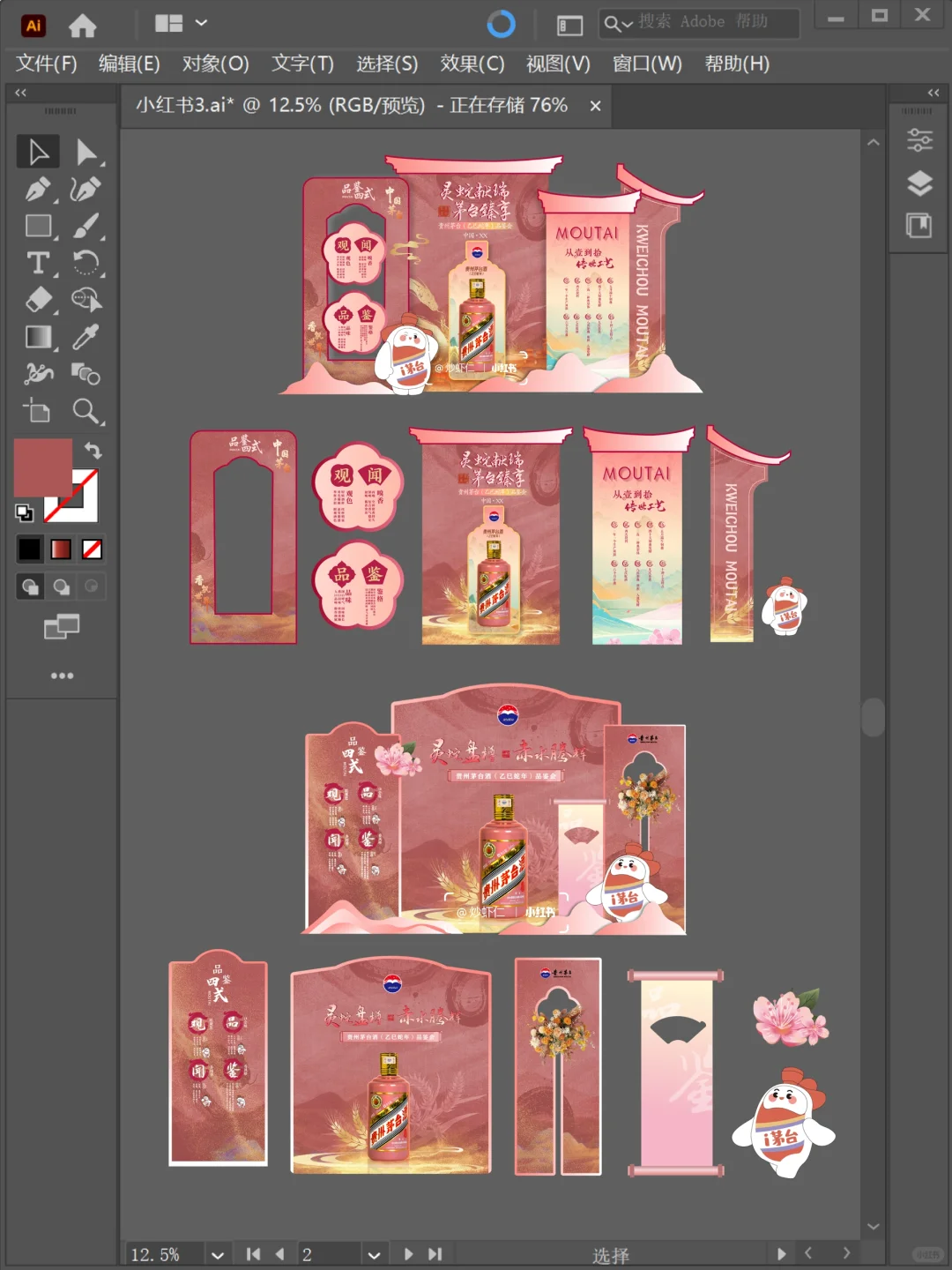
Task: Select the Rotate tool
Action: (x=86, y=263)
